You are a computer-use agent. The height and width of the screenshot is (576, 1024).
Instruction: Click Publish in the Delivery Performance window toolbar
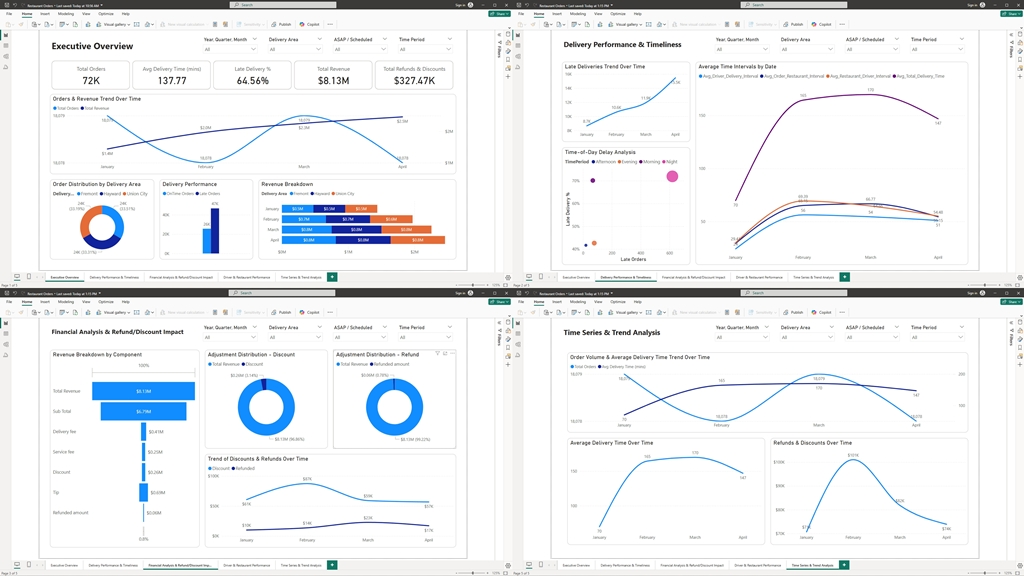794,24
